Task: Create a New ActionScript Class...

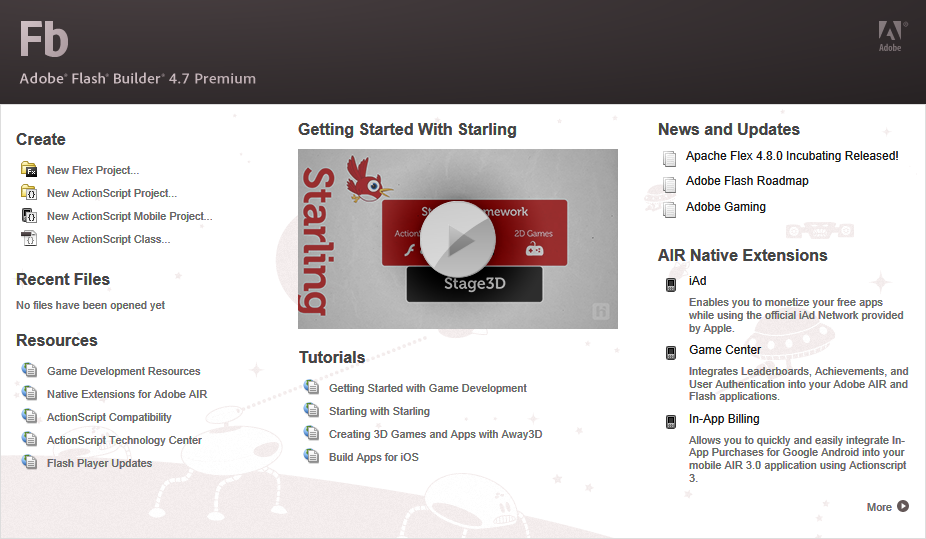Action: 108,239
